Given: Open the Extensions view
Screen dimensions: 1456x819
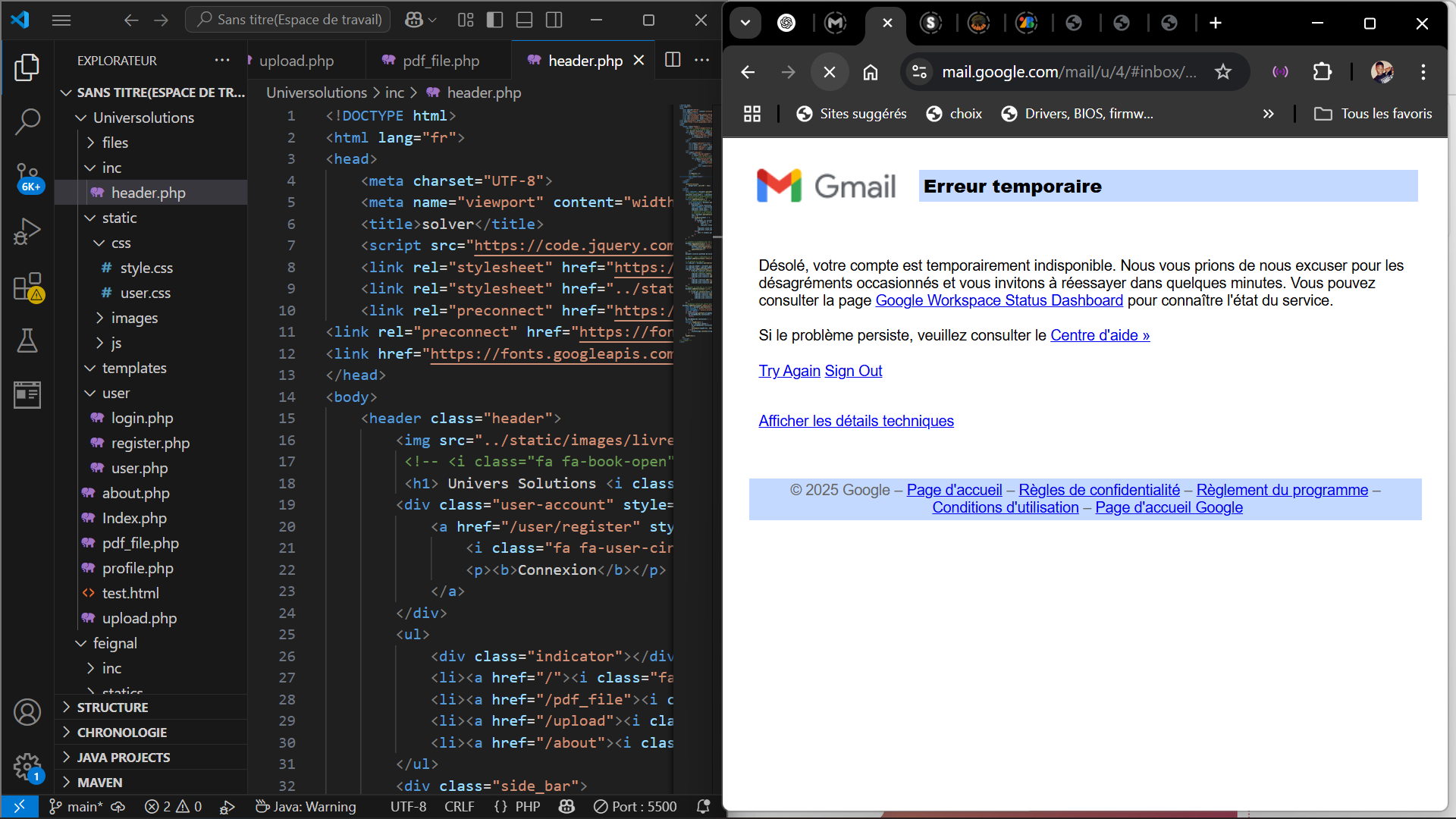Looking at the screenshot, I should (x=27, y=287).
